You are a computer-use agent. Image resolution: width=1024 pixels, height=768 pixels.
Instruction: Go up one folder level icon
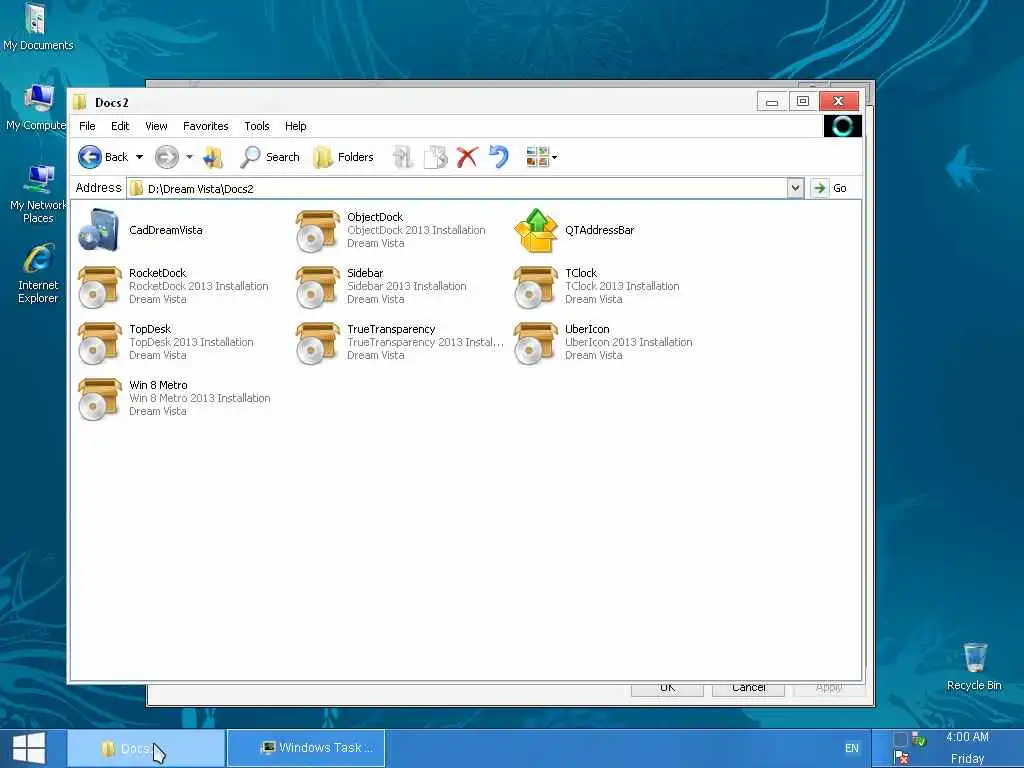click(213, 157)
